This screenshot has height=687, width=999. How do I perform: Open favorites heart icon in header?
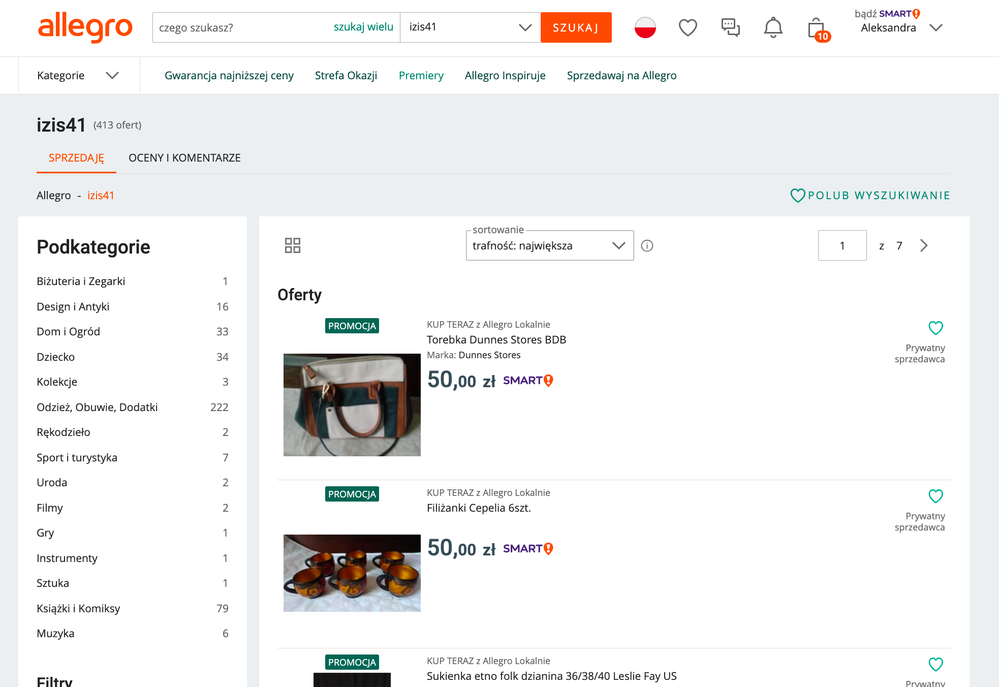[x=687, y=27]
